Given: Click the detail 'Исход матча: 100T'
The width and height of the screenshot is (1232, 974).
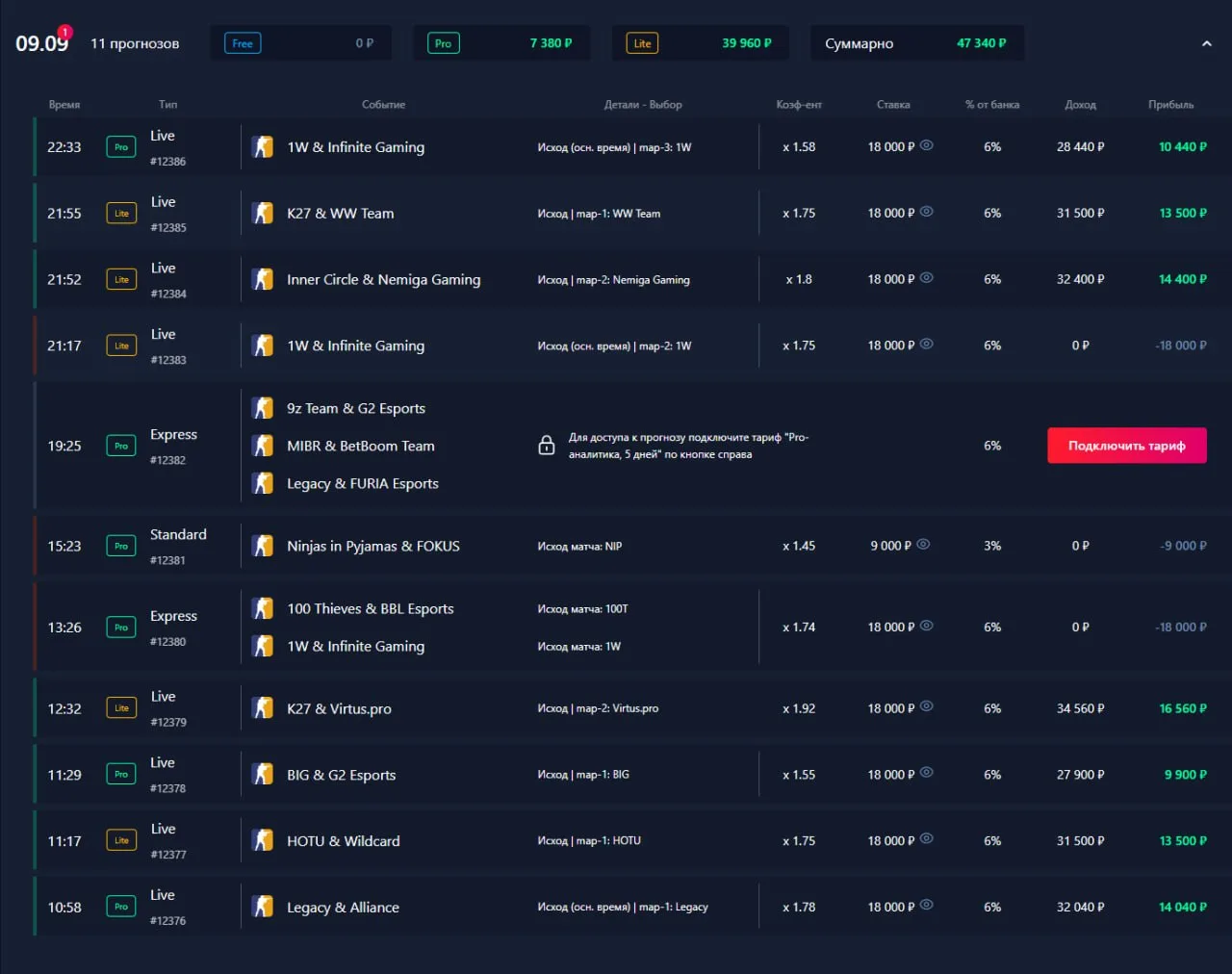Looking at the screenshot, I should pyautogui.click(x=583, y=608).
